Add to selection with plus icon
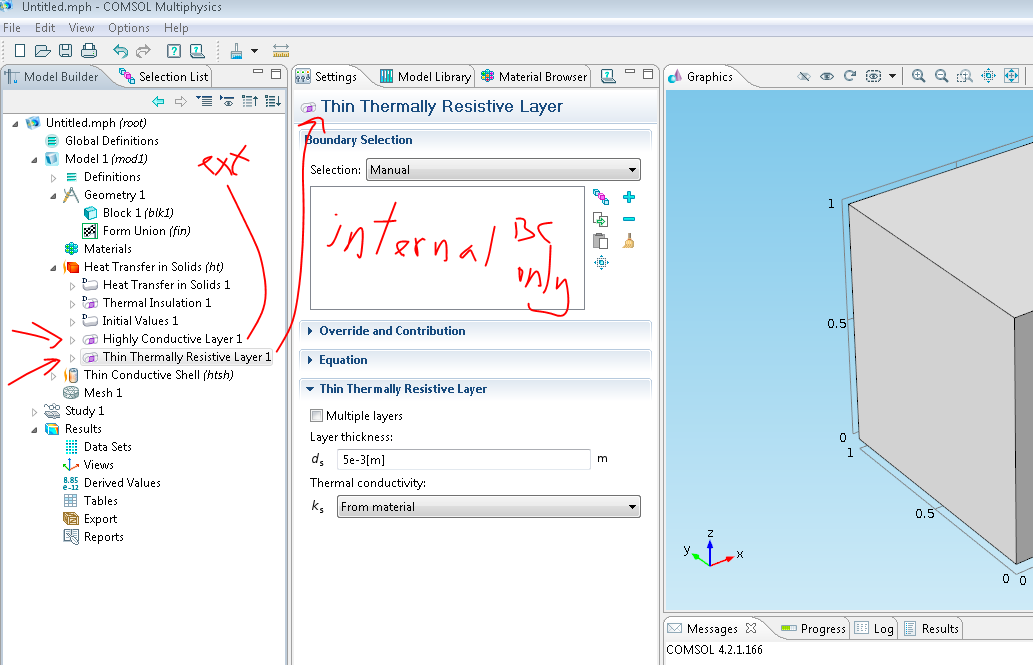The width and height of the screenshot is (1033, 665). coord(629,198)
